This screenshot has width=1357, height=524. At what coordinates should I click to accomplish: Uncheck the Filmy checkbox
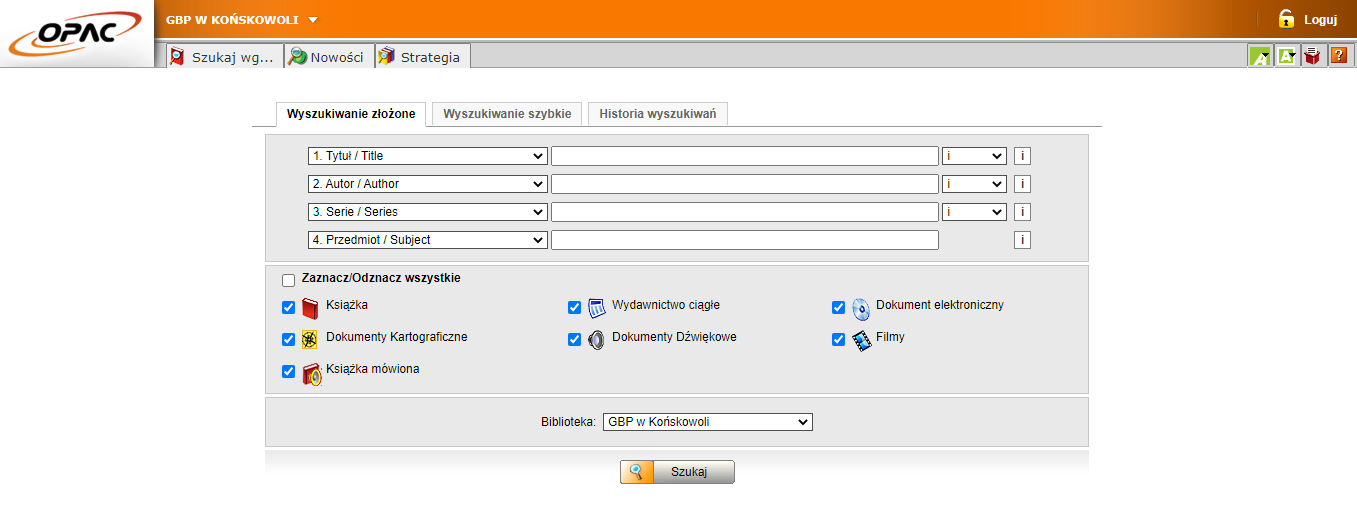839,339
